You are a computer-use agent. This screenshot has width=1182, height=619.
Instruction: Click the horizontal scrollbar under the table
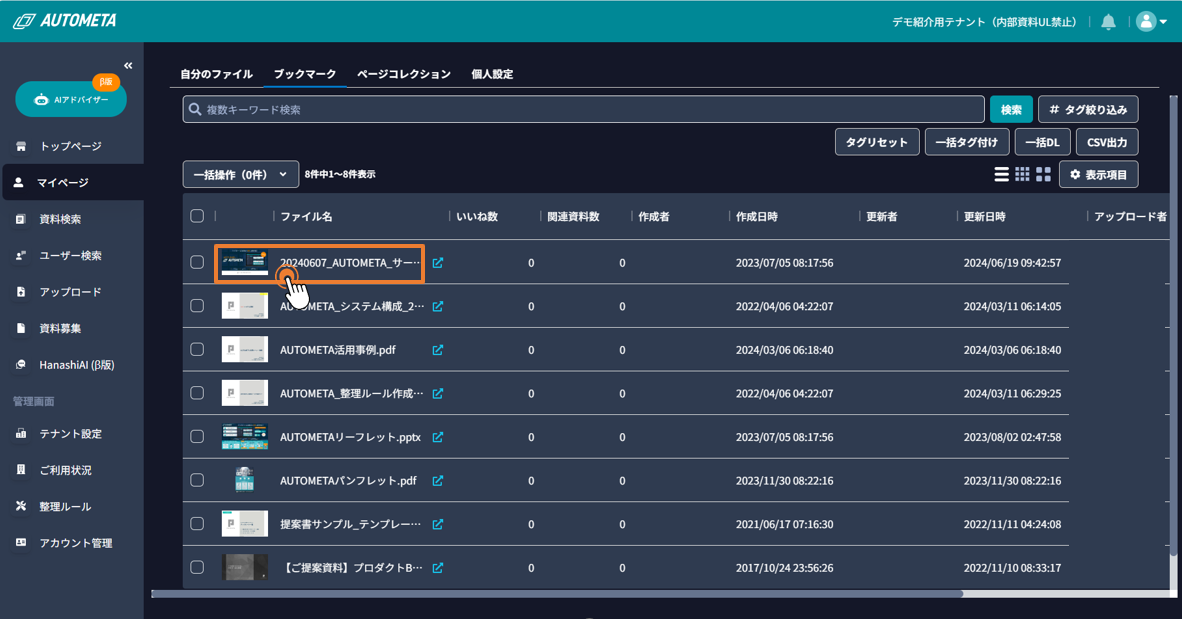[x=557, y=594]
